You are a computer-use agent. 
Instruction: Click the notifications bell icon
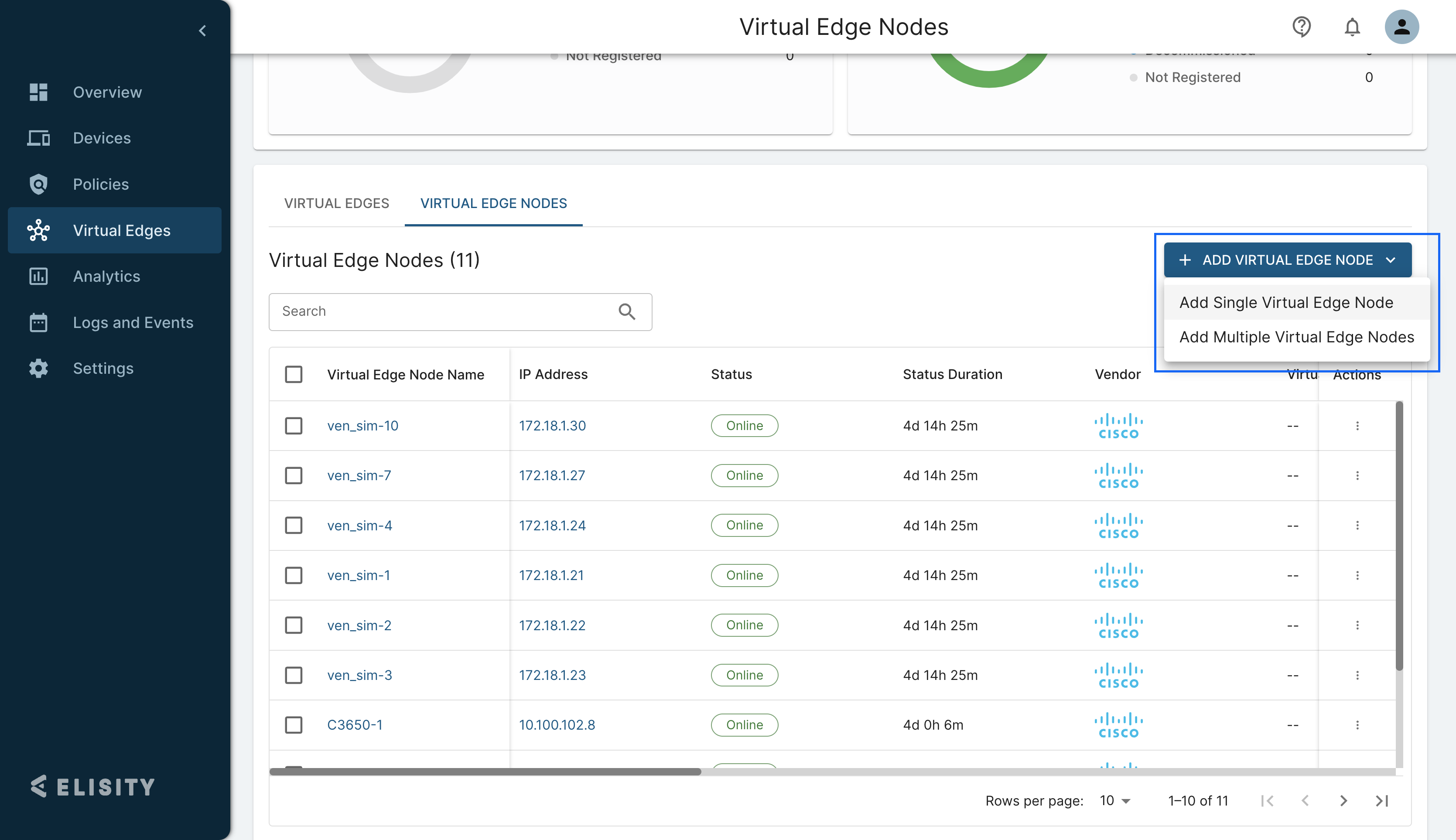pos(1352,27)
